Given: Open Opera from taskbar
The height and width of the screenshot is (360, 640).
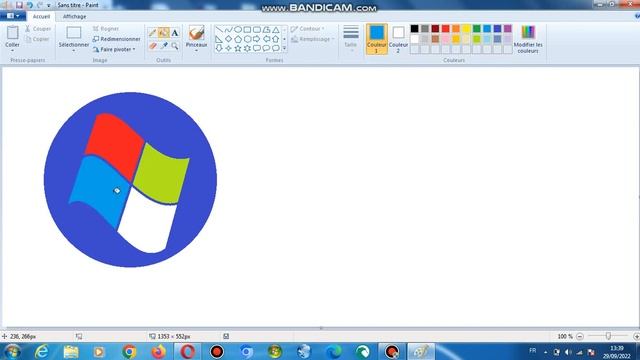Looking at the screenshot, I should (187, 351).
